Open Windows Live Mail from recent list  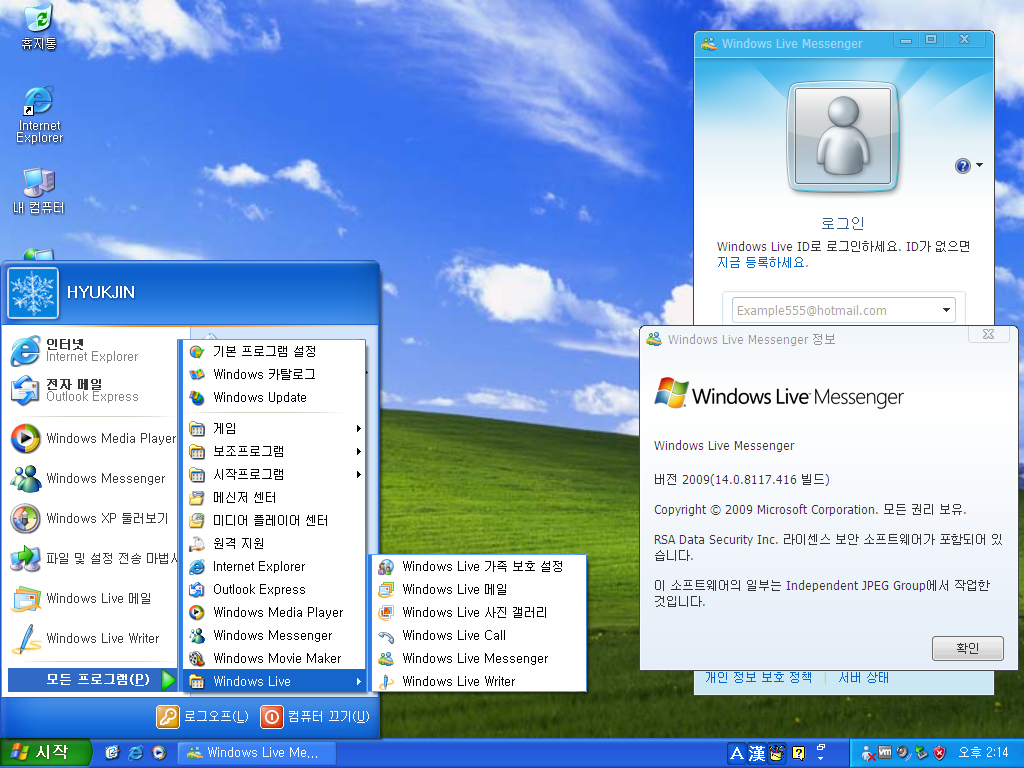click(93, 598)
